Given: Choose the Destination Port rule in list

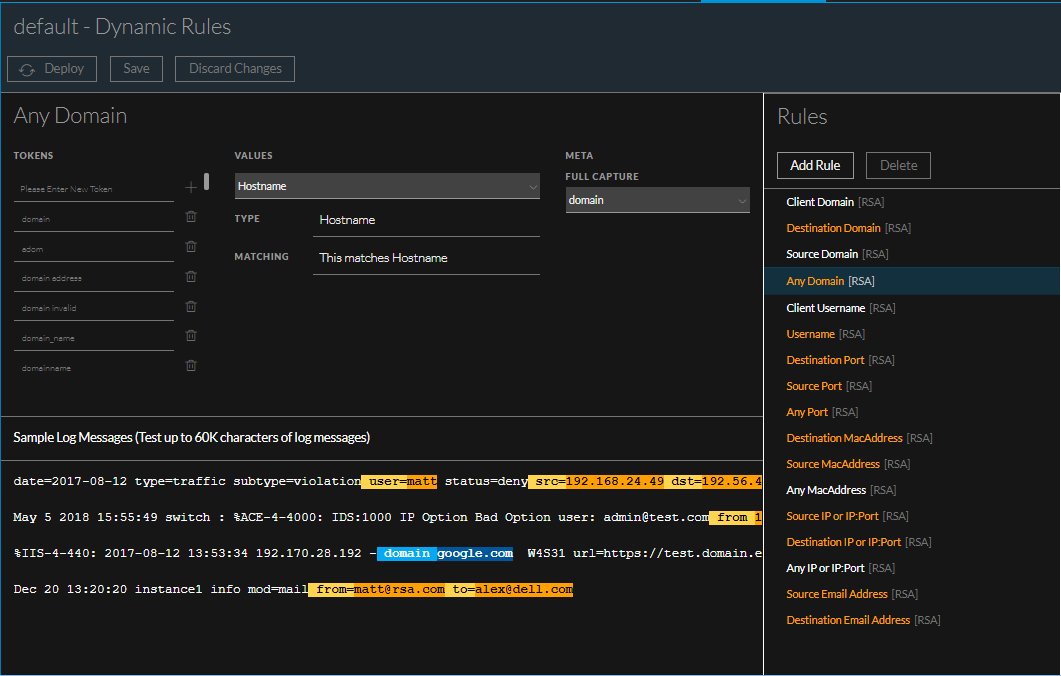Looking at the screenshot, I should tap(825, 360).
